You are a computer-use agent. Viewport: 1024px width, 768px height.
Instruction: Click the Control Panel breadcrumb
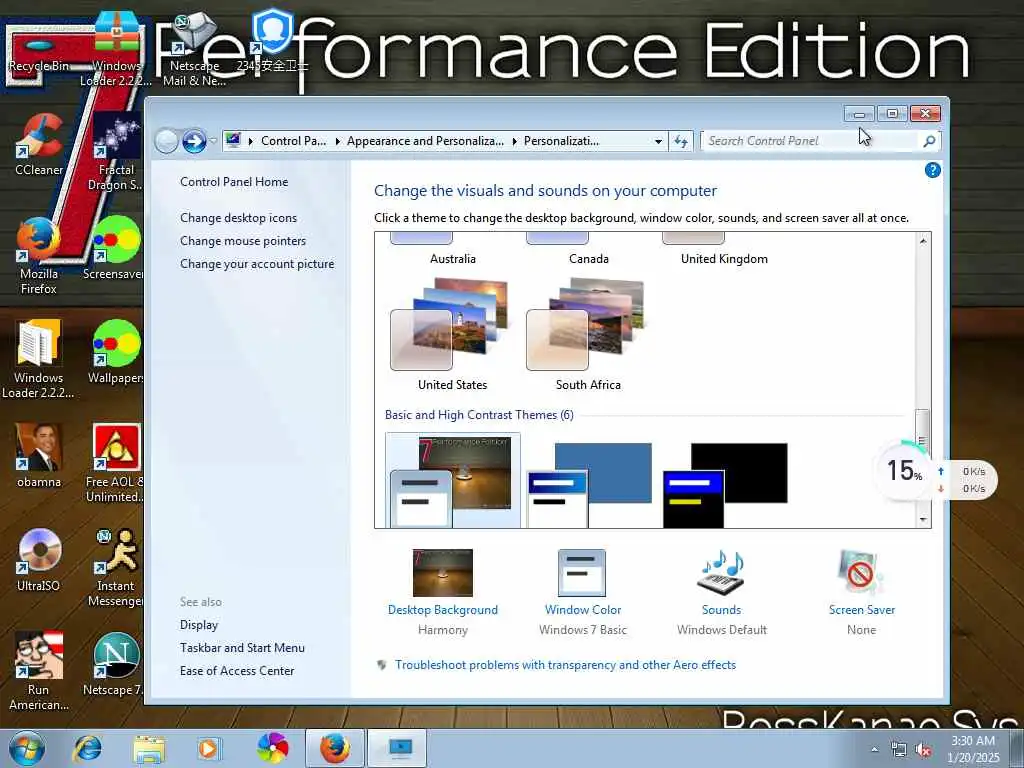(x=293, y=141)
